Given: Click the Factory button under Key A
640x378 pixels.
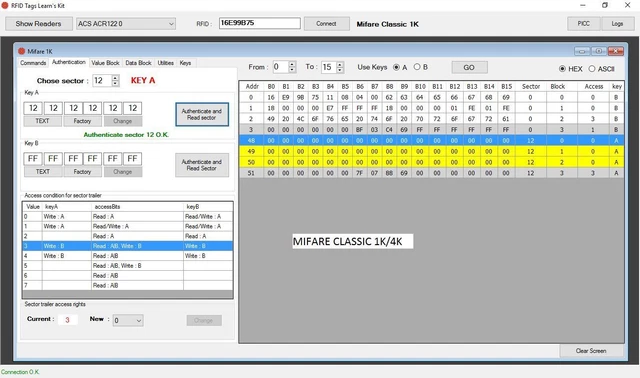Looking at the screenshot, I should (x=82, y=121).
